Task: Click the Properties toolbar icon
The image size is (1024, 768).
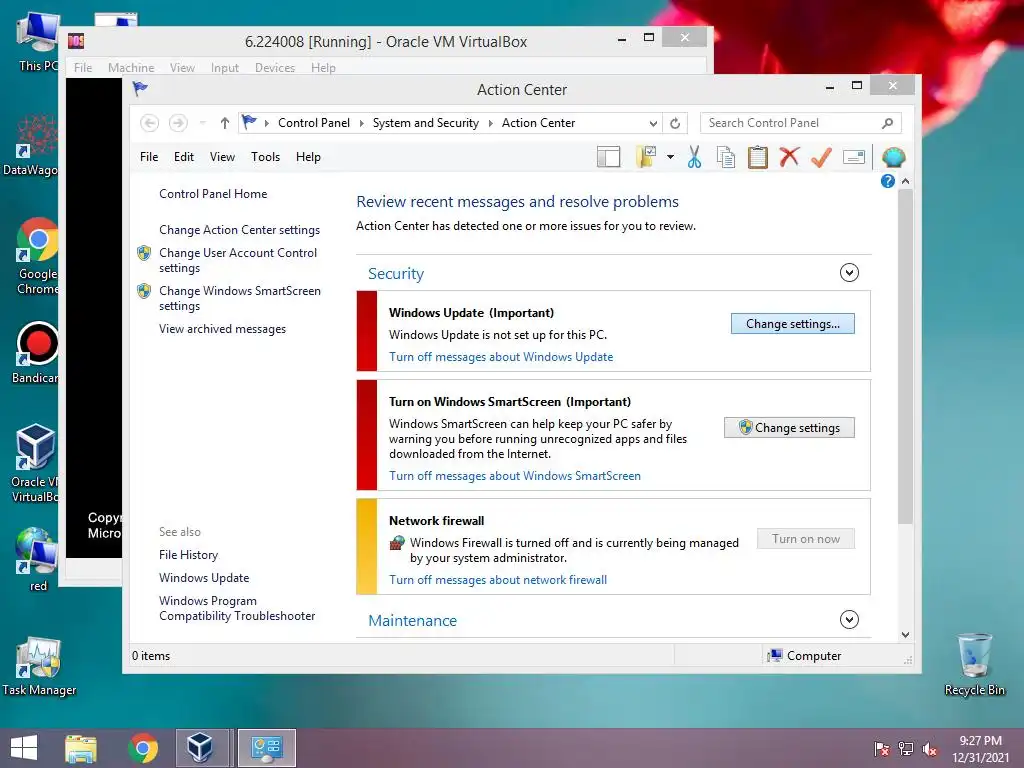Action: pos(854,157)
